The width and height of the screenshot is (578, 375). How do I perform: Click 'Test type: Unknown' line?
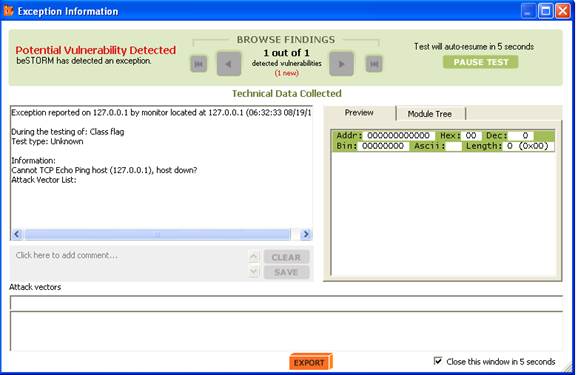pos(47,142)
